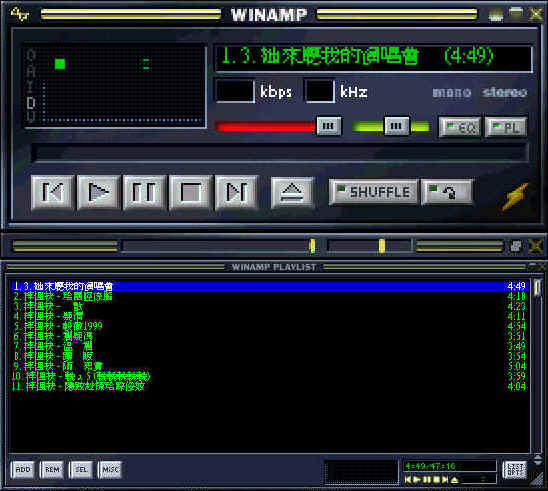Click playlist mini Play button

tap(417, 479)
